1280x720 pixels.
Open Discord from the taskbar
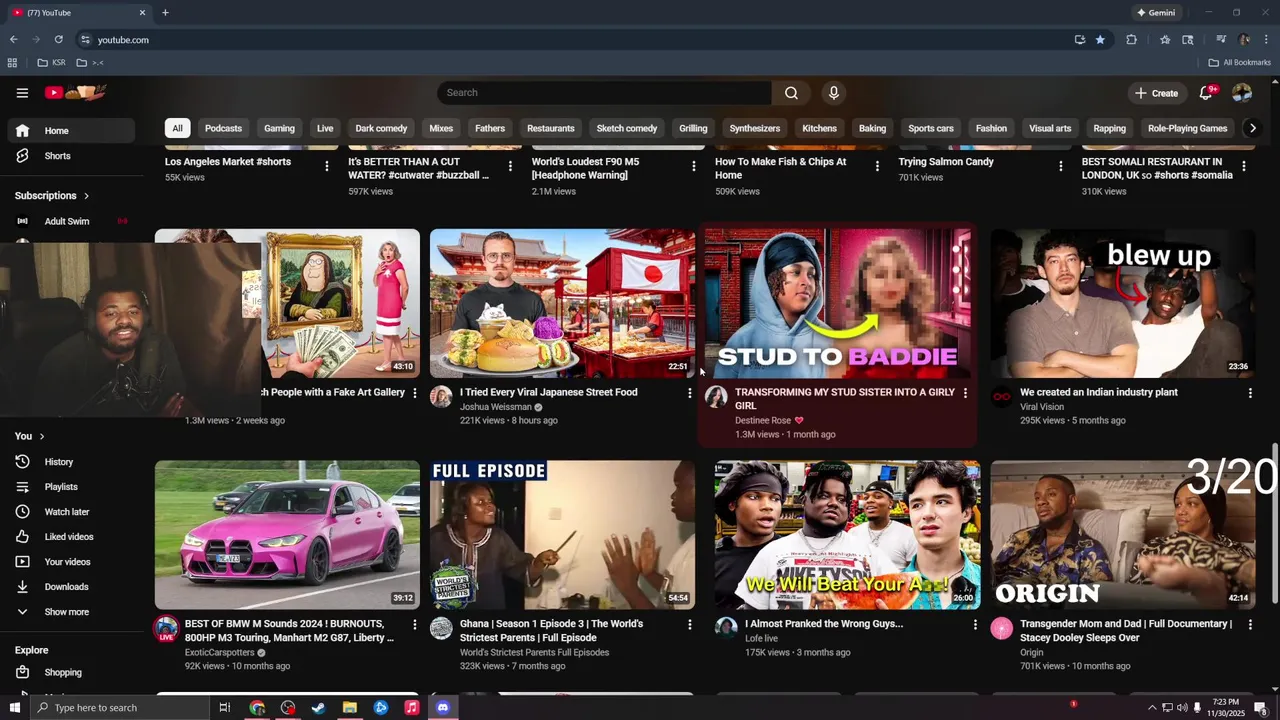443,708
